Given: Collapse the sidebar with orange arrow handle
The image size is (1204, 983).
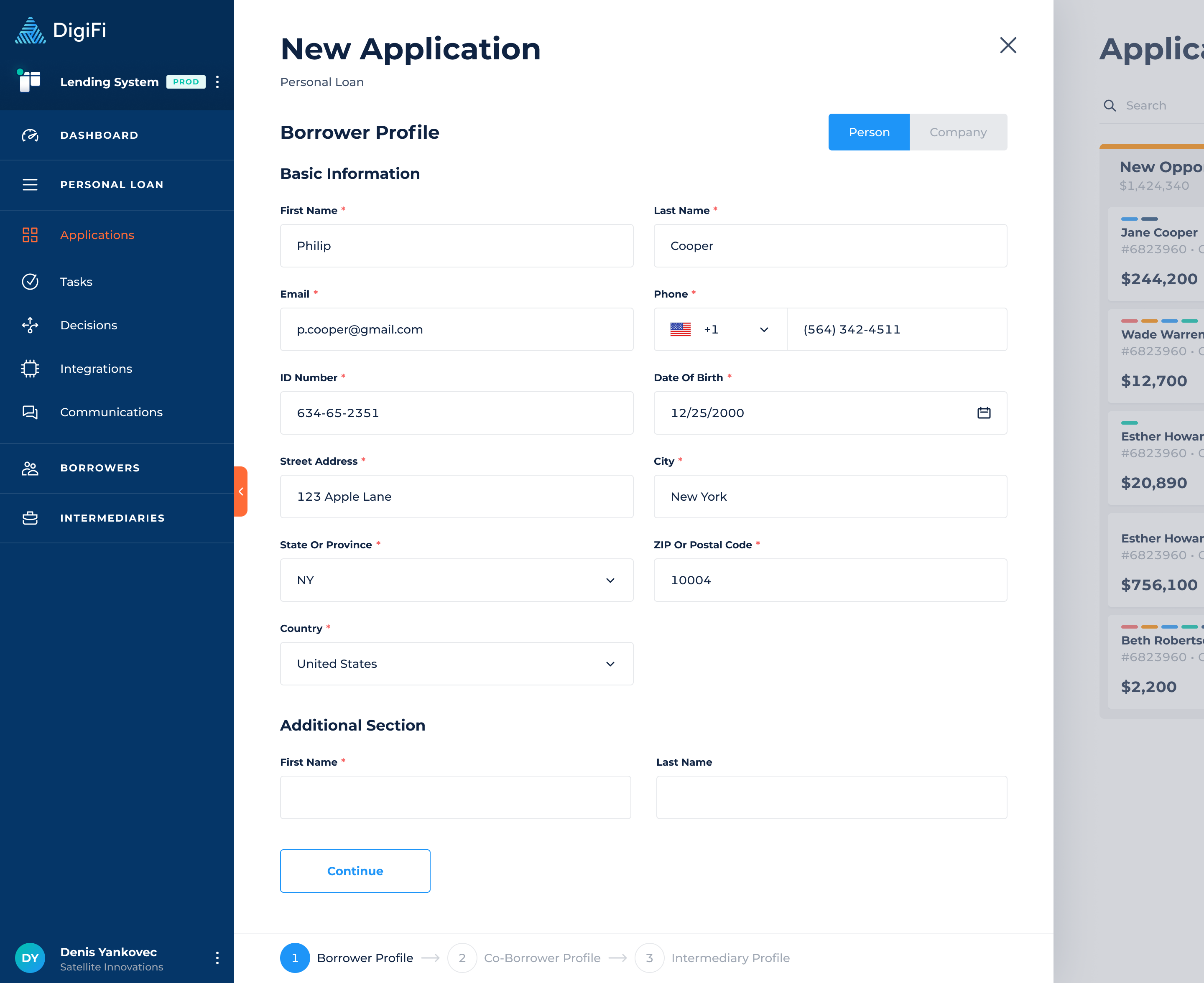Looking at the screenshot, I should pyautogui.click(x=241, y=491).
